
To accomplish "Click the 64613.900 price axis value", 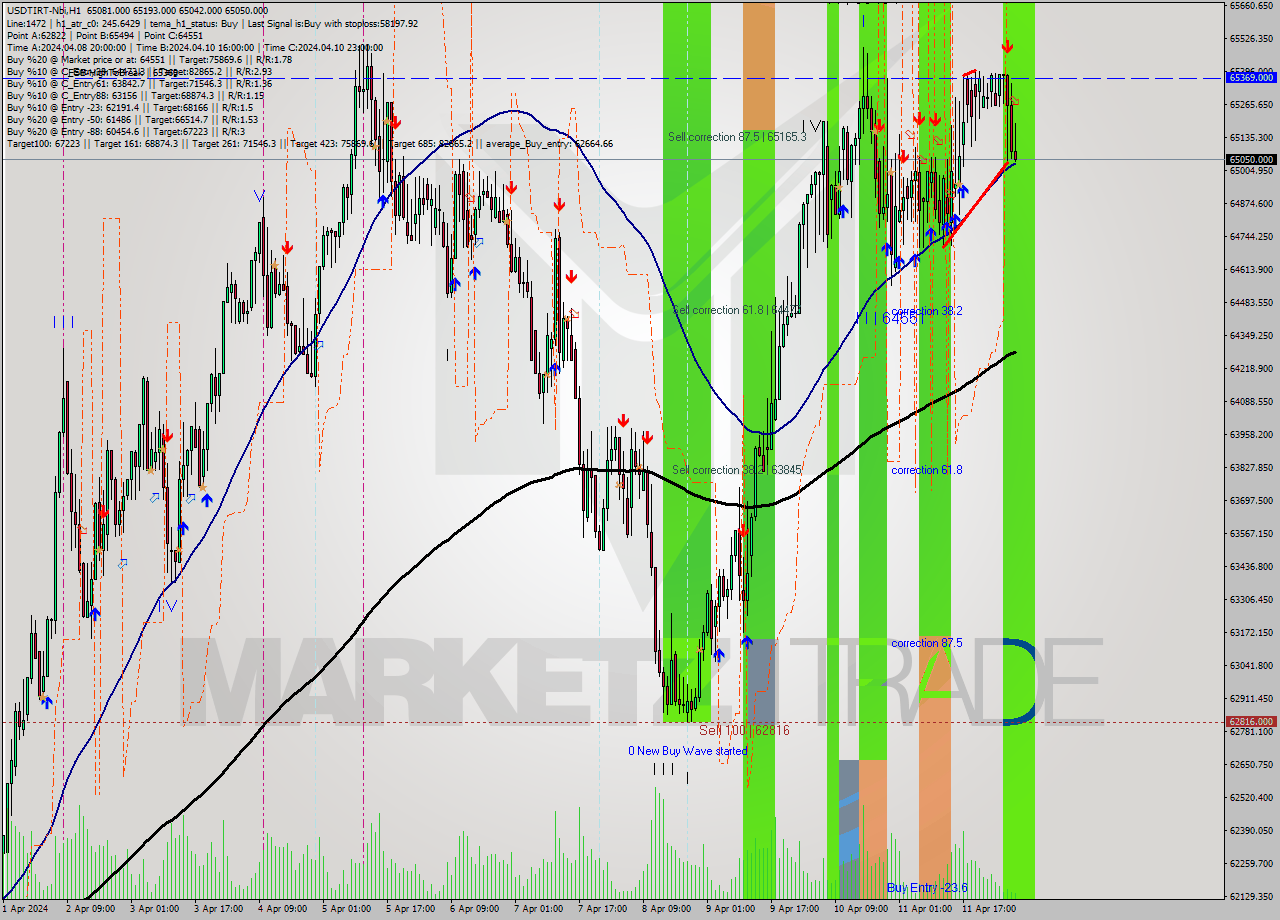I will pyautogui.click(x=1251, y=269).
